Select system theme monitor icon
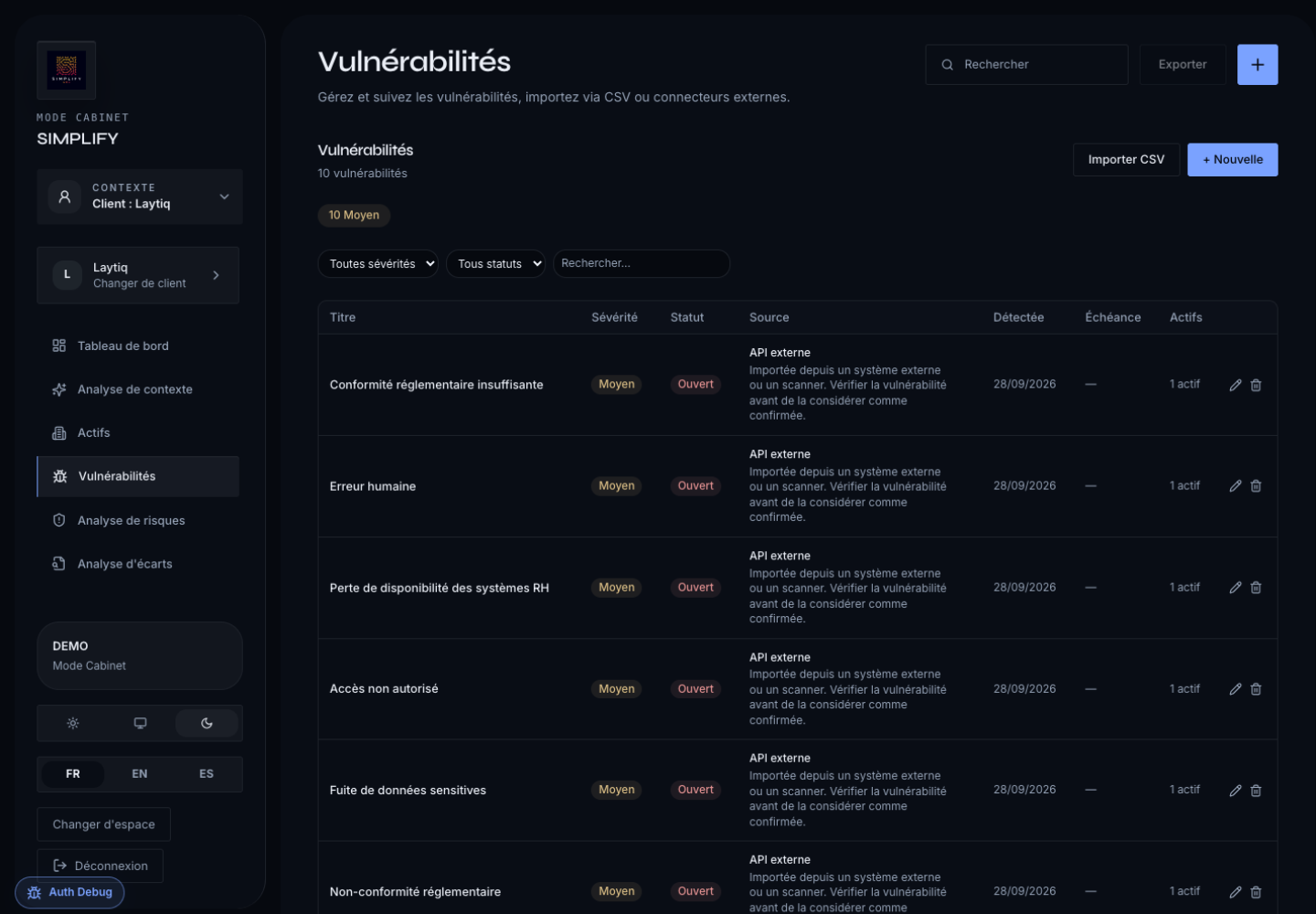 point(140,723)
